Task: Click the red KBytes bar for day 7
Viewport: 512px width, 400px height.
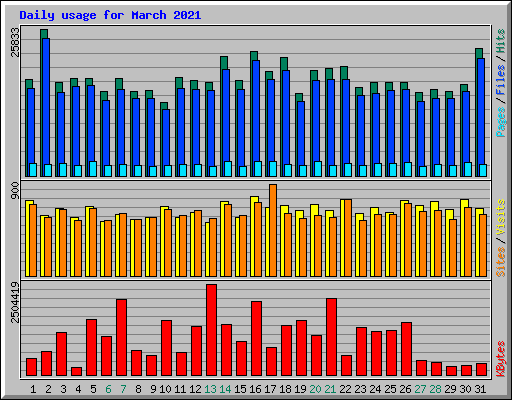Action: (x=121, y=337)
